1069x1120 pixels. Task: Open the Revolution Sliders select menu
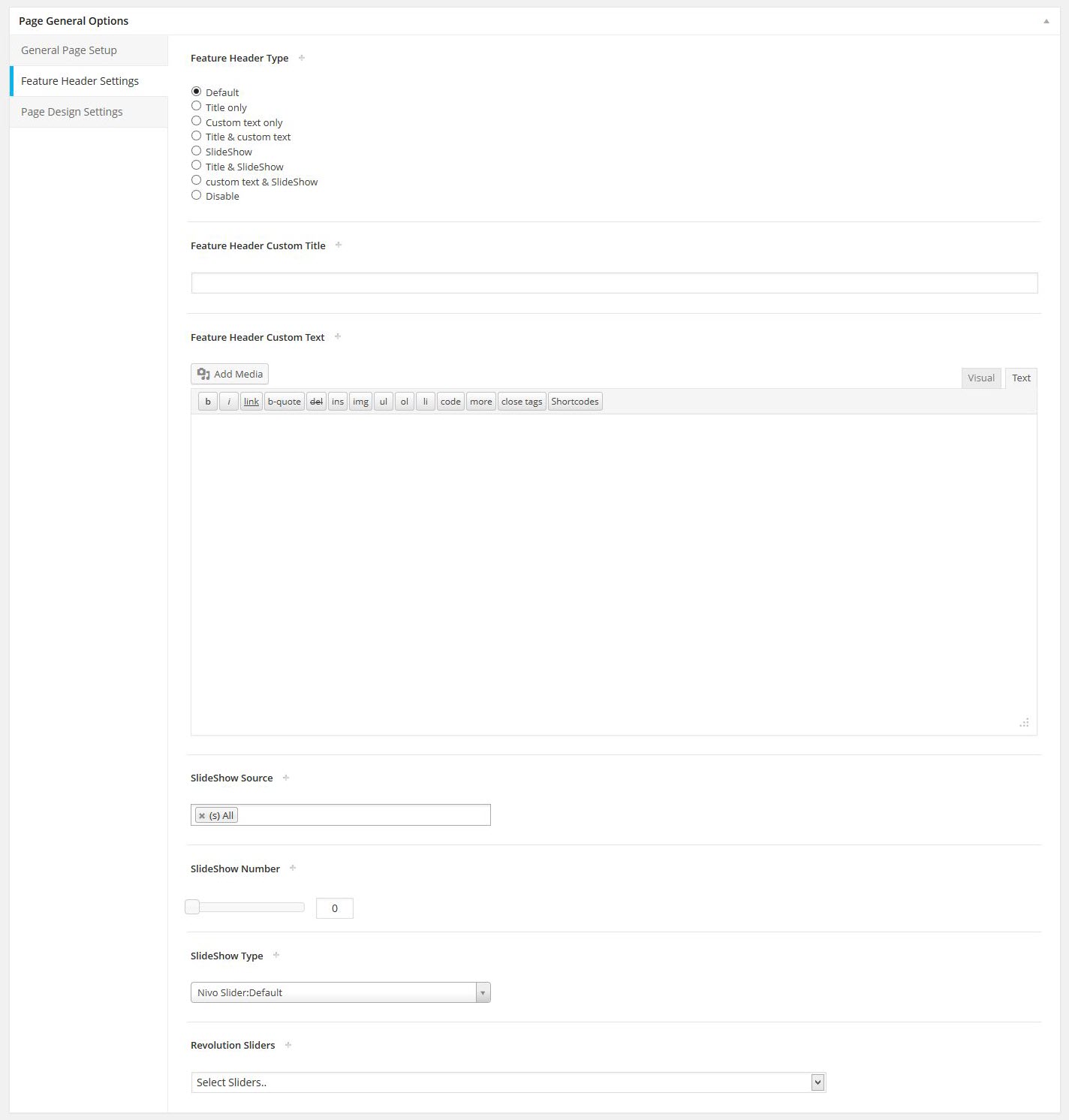[x=508, y=1082]
